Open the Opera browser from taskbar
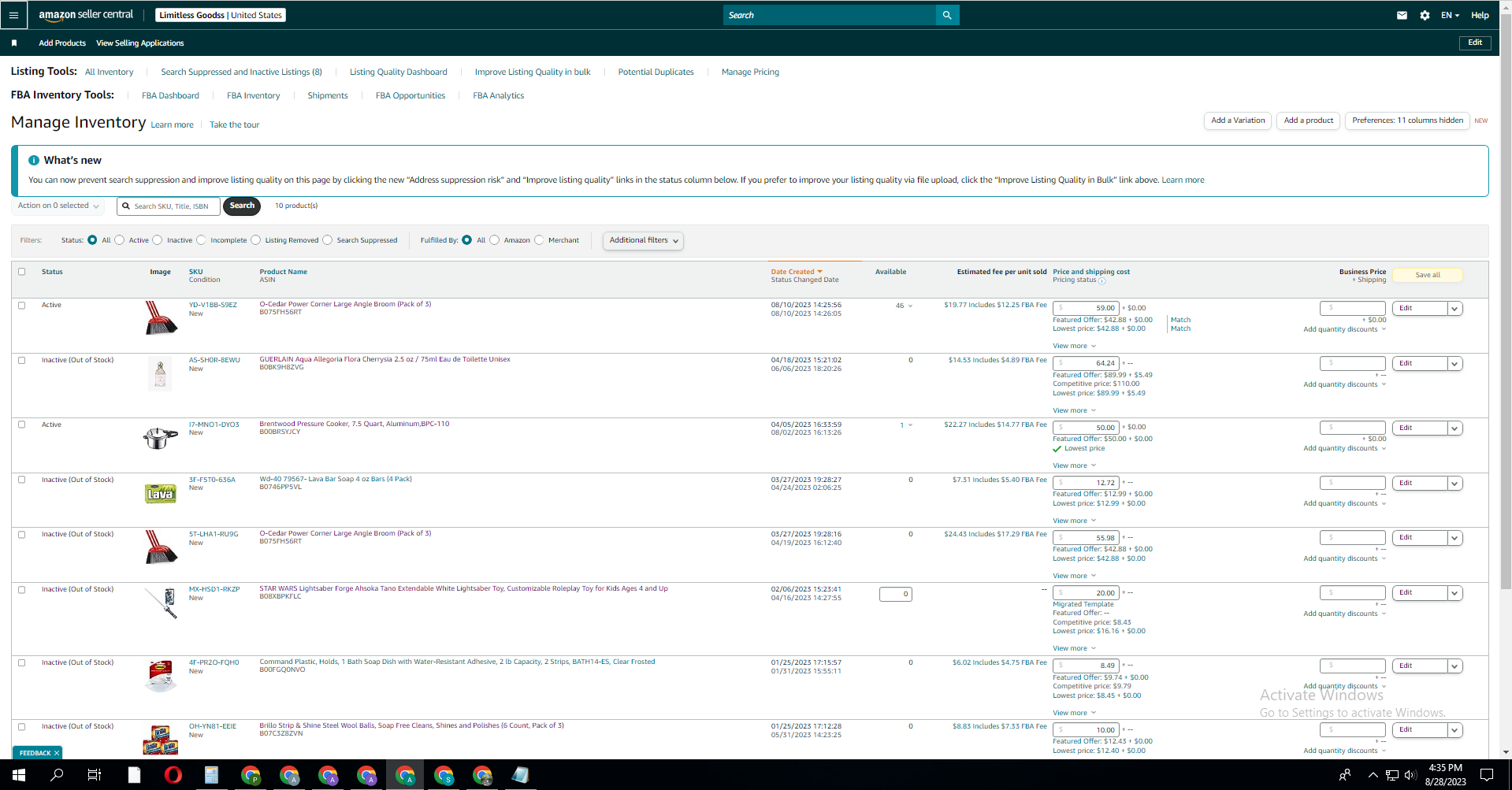 coord(173,775)
